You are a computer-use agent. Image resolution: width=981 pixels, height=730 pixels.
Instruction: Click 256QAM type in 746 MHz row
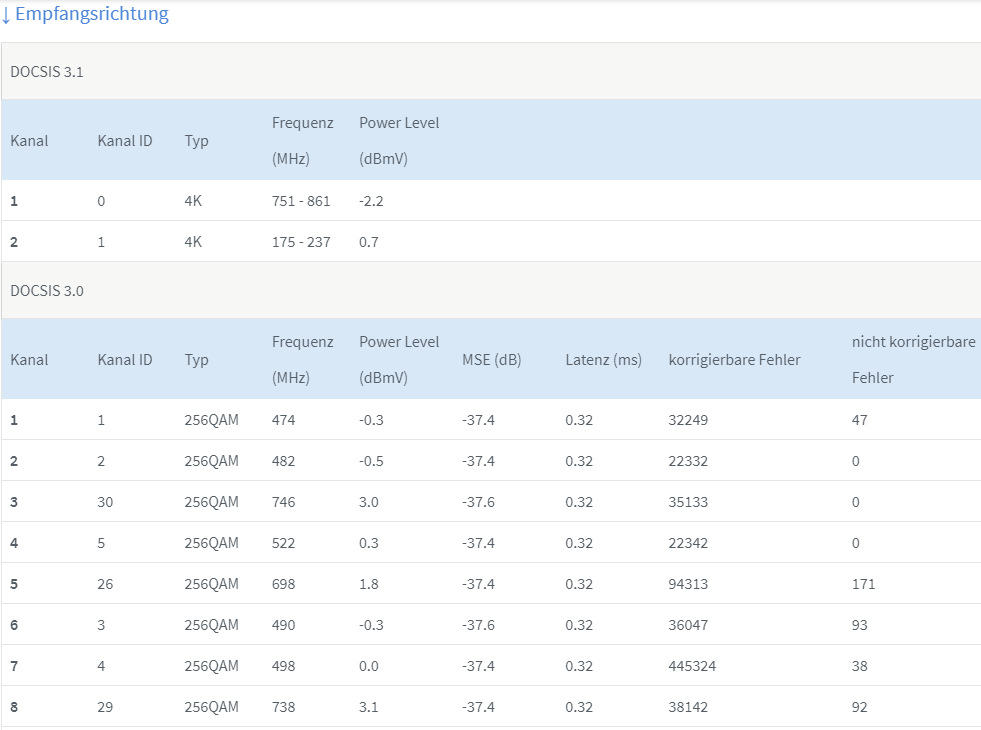click(x=211, y=502)
